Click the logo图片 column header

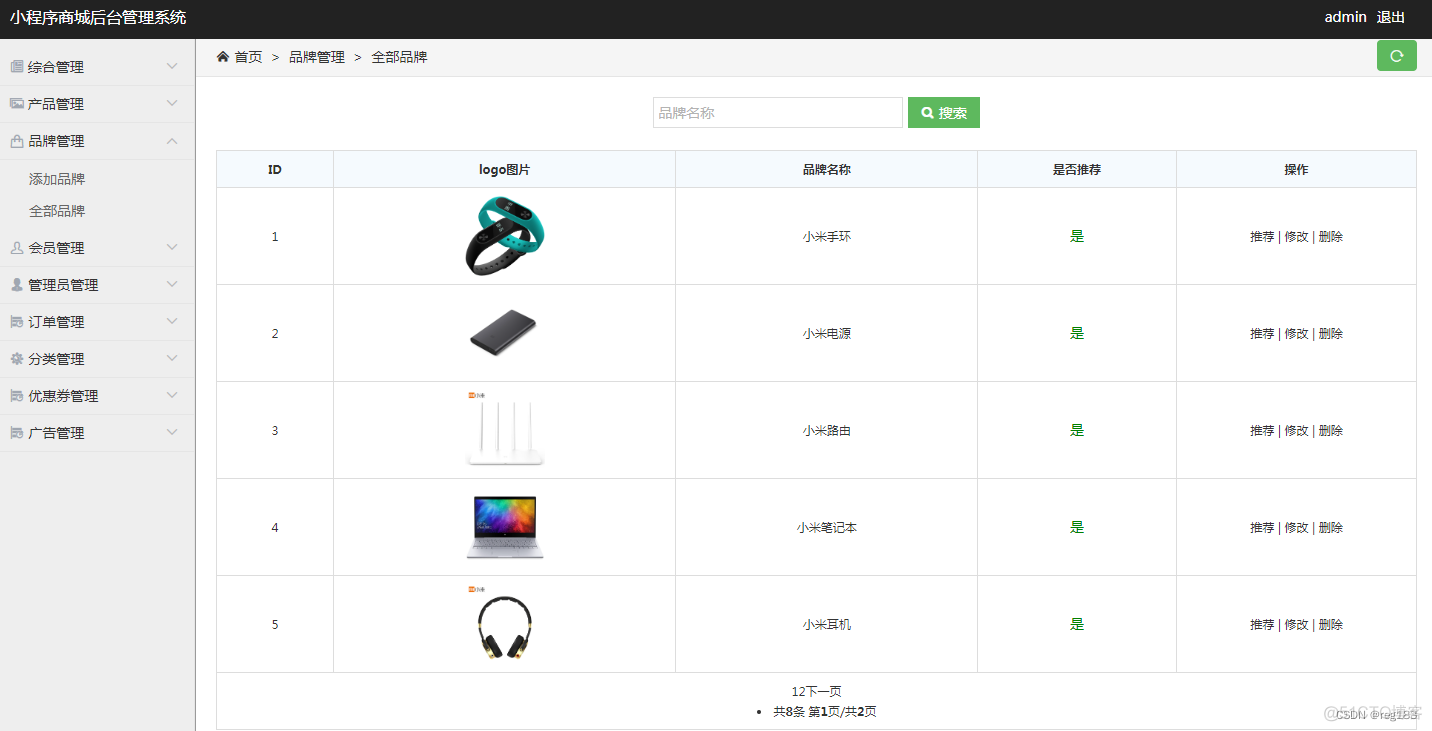[504, 170]
